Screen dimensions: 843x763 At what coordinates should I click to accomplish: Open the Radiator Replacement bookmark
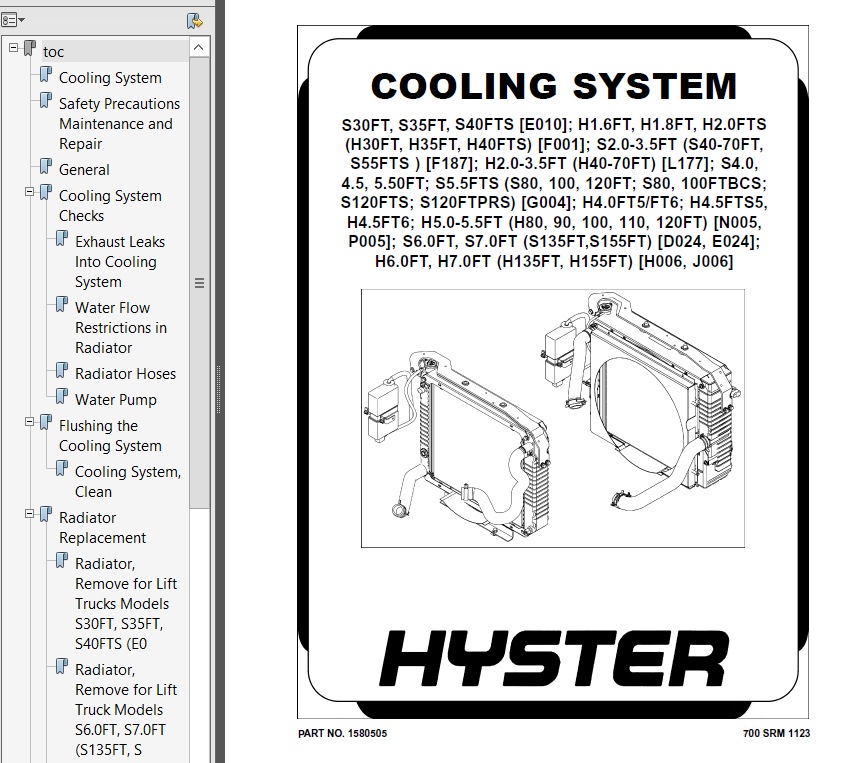pyautogui.click(x=102, y=527)
